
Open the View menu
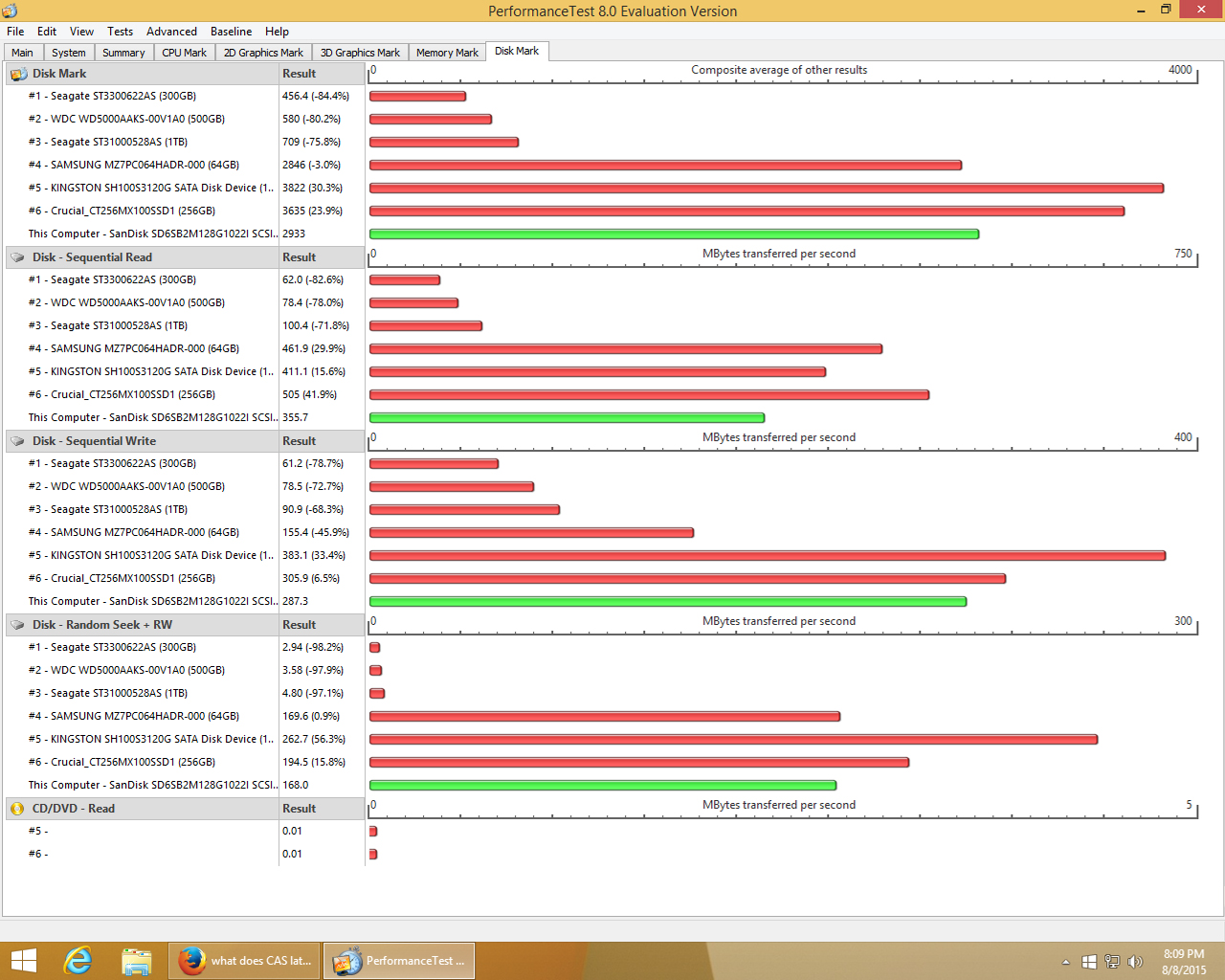pyautogui.click(x=82, y=32)
